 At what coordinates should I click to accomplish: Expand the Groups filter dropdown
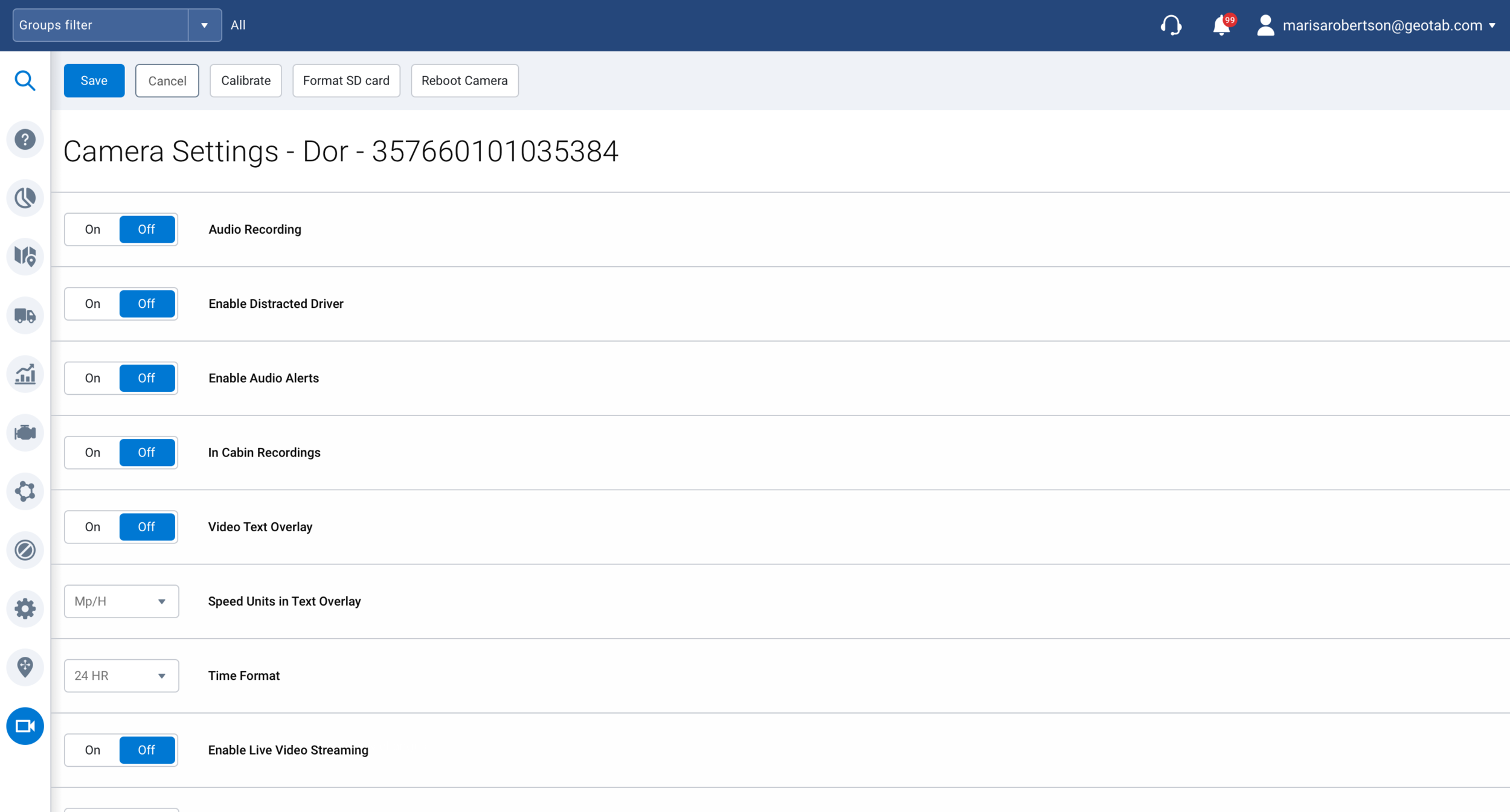205,25
